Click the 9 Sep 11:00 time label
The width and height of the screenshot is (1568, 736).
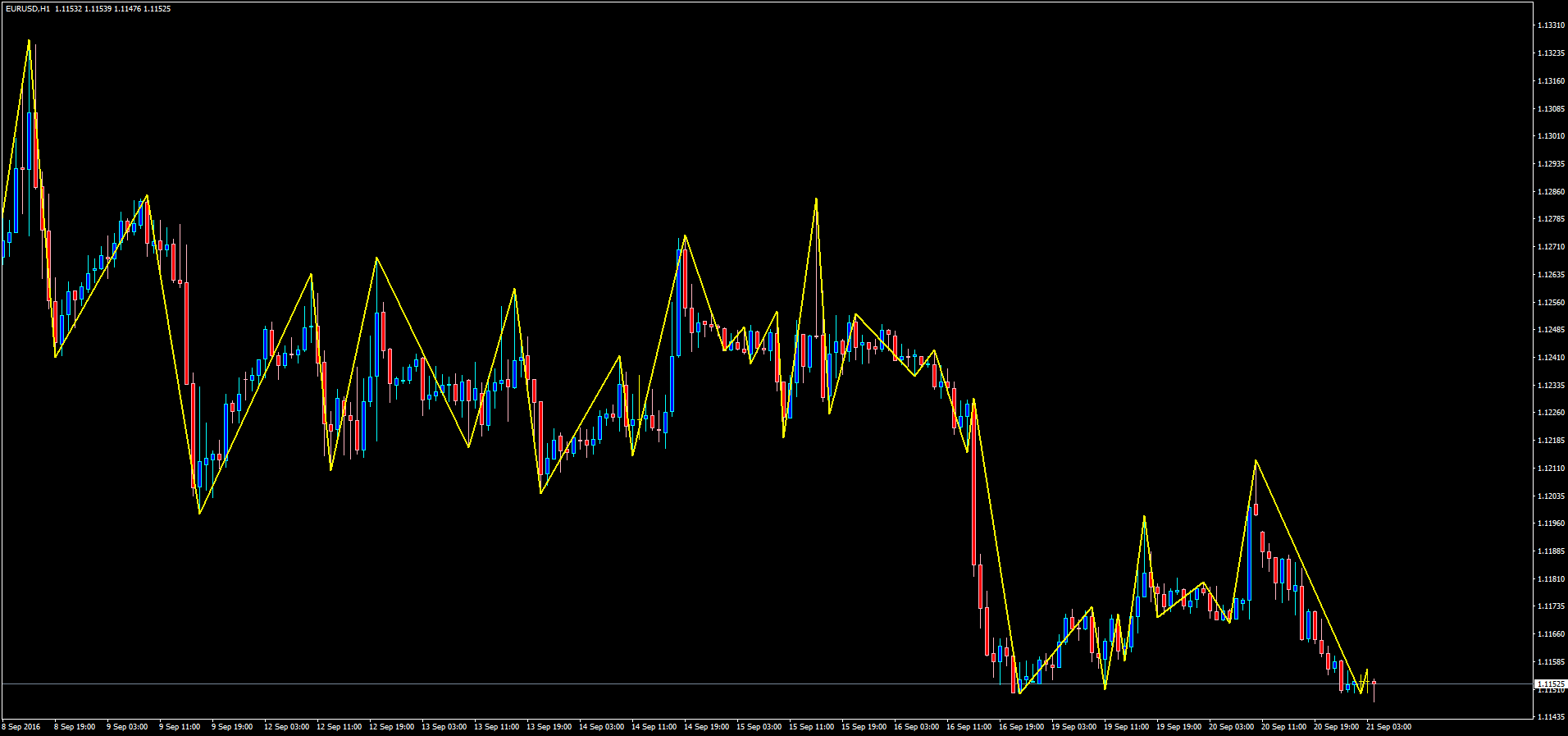click(x=180, y=727)
